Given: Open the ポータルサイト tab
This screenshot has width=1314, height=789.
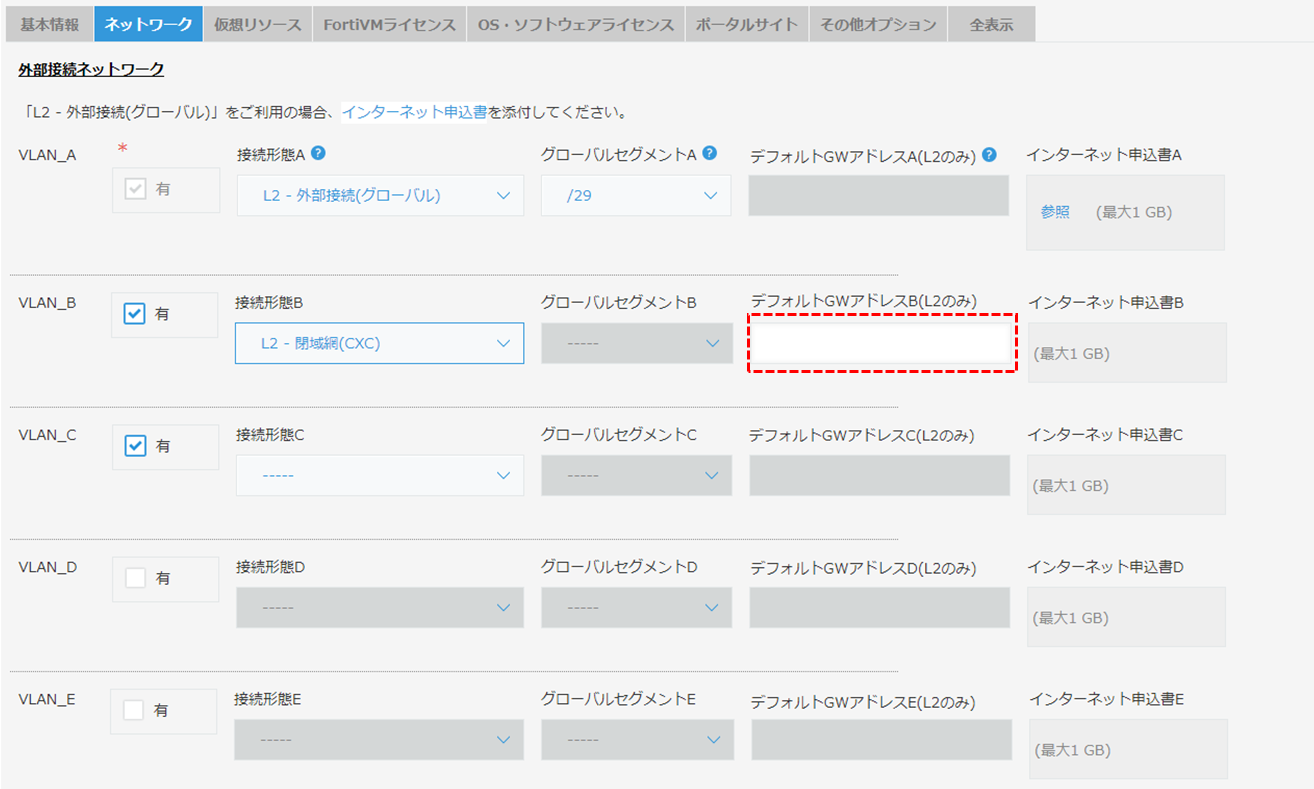Looking at the screenshot, I should (747, 25).
